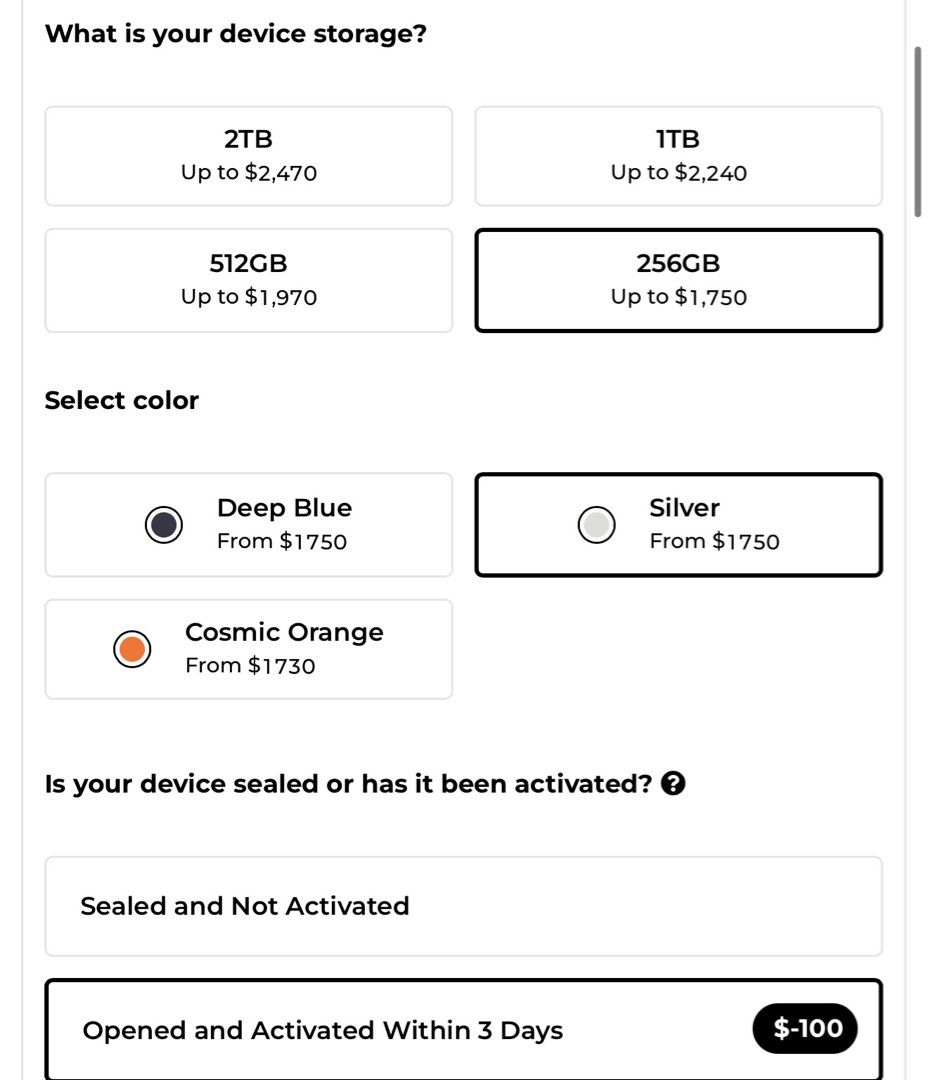The width and height of the screenshot is (928, 1080).
Task: Click the Deep Blue color swatch circle
Action: 163,524
